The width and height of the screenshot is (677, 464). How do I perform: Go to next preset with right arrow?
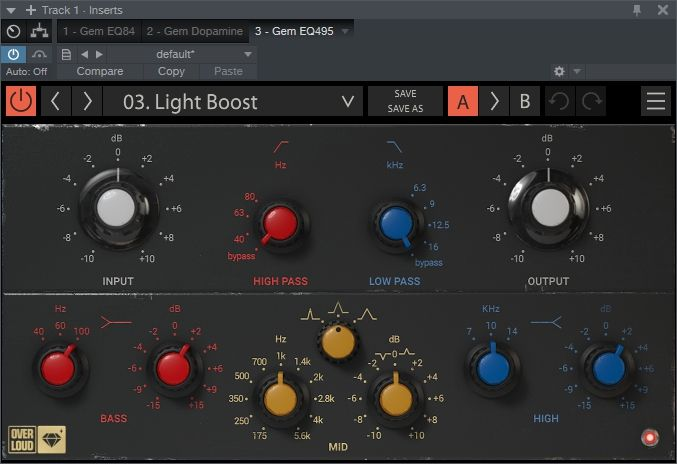pos(87,101)
